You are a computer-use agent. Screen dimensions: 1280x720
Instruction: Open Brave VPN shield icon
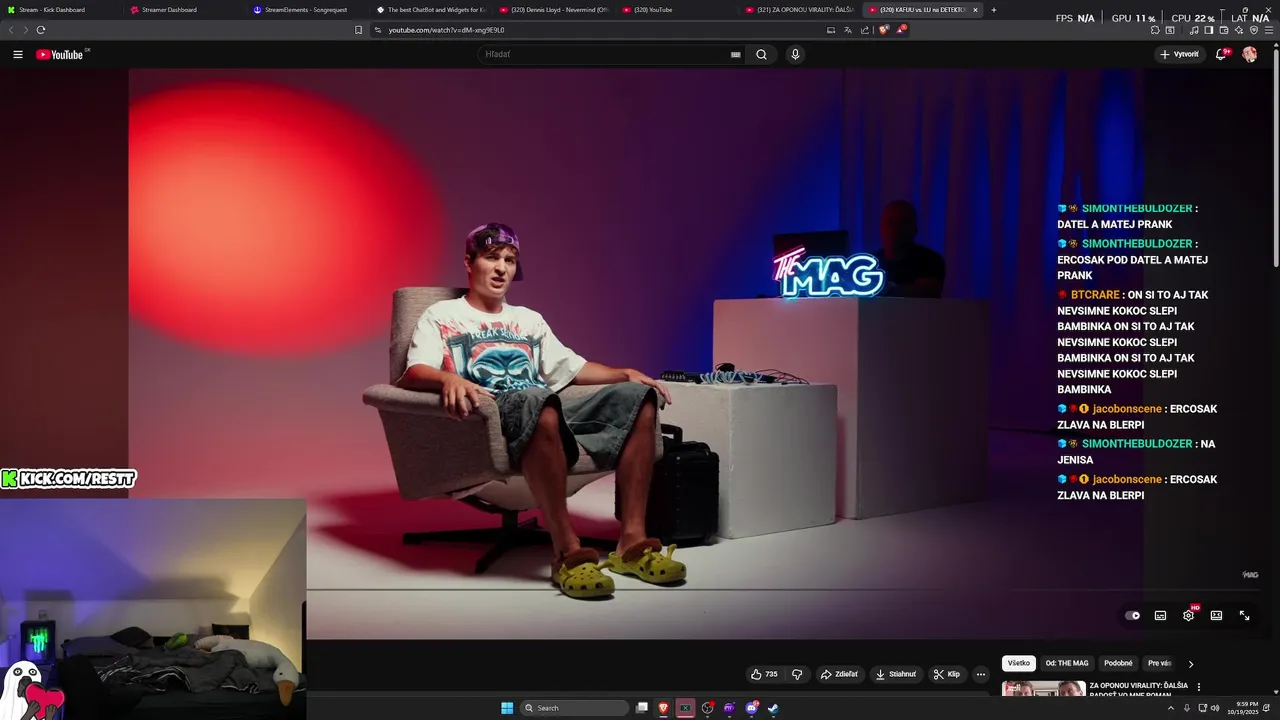(1254, 30)
